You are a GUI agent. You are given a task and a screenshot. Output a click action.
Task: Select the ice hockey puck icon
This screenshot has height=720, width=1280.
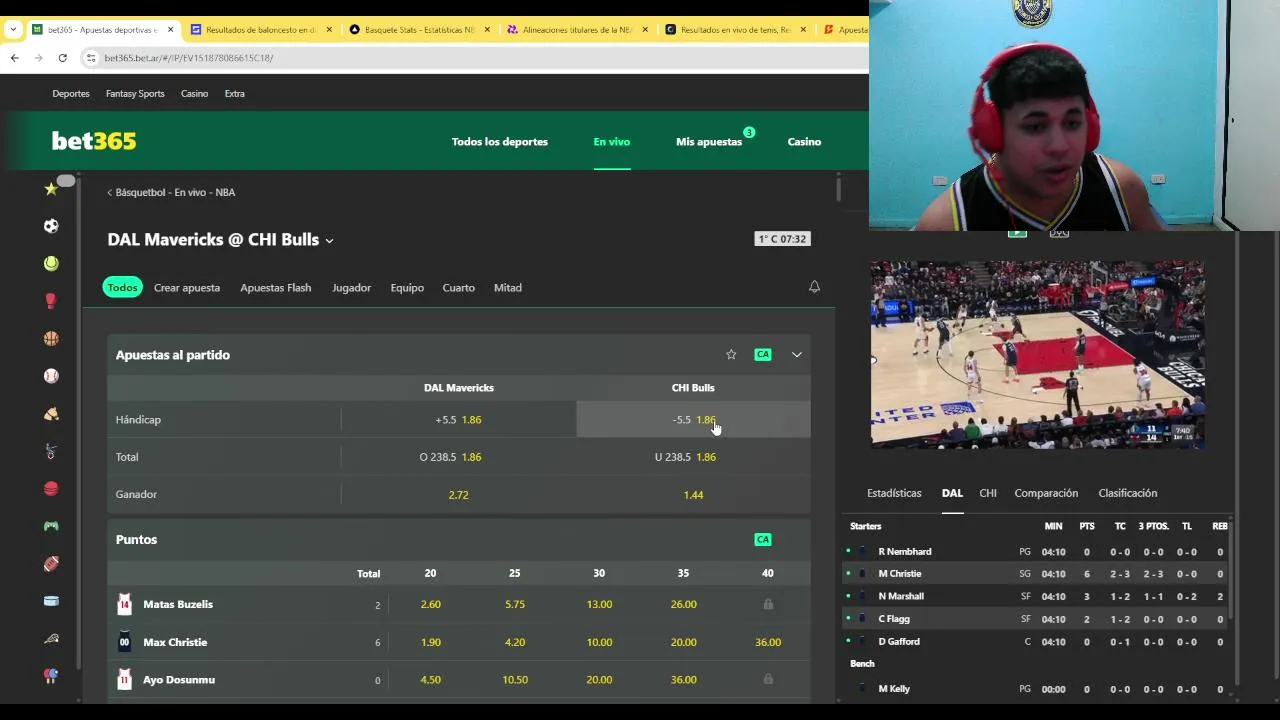pyautogui.click(x=51, y=601)
